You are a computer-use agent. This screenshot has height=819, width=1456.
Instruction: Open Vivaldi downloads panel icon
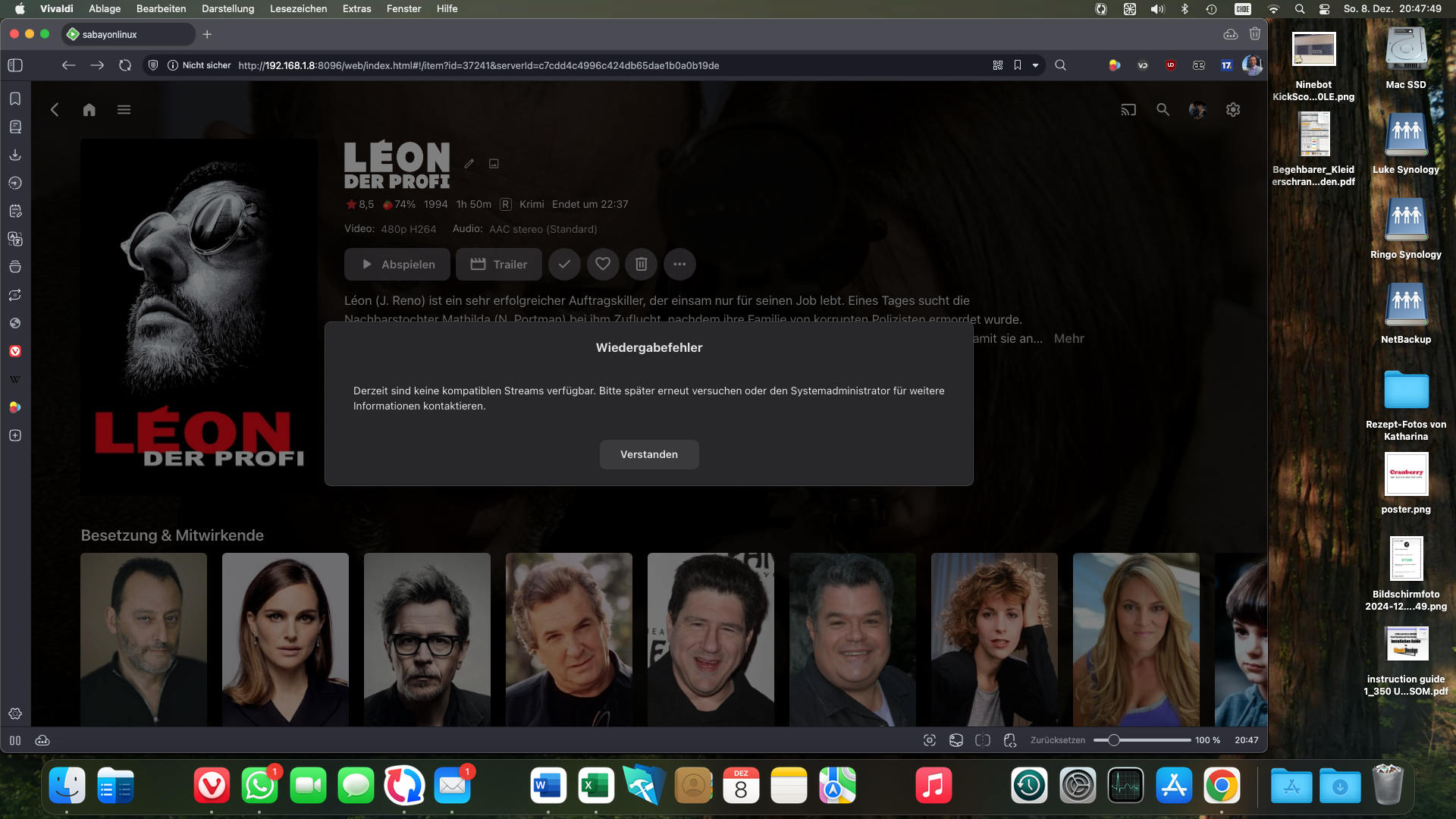click(x=15, y=155)
